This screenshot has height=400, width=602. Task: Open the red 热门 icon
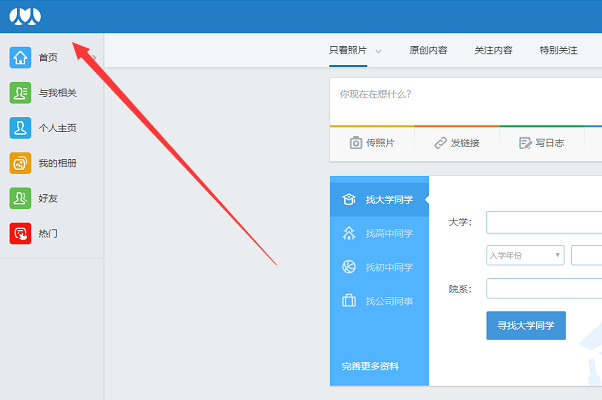(x=20, y=233)
